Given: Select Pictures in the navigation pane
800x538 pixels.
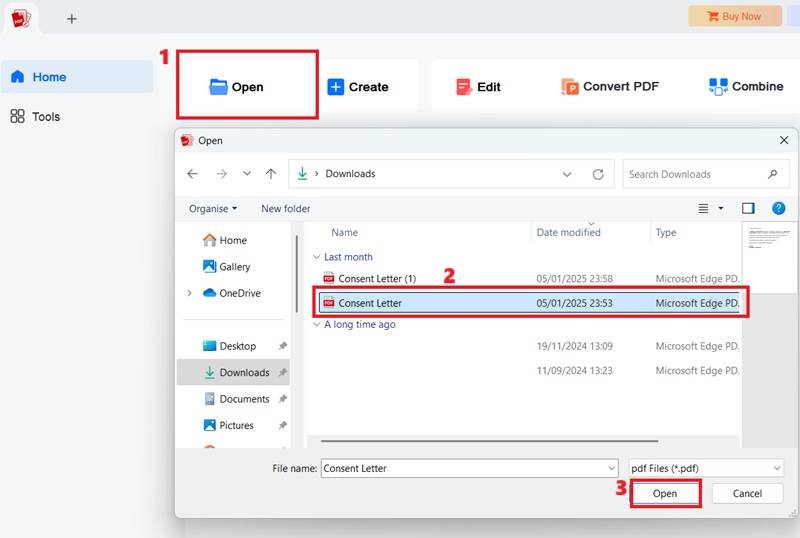Looking at the screenshot, I should coord(228,425).
